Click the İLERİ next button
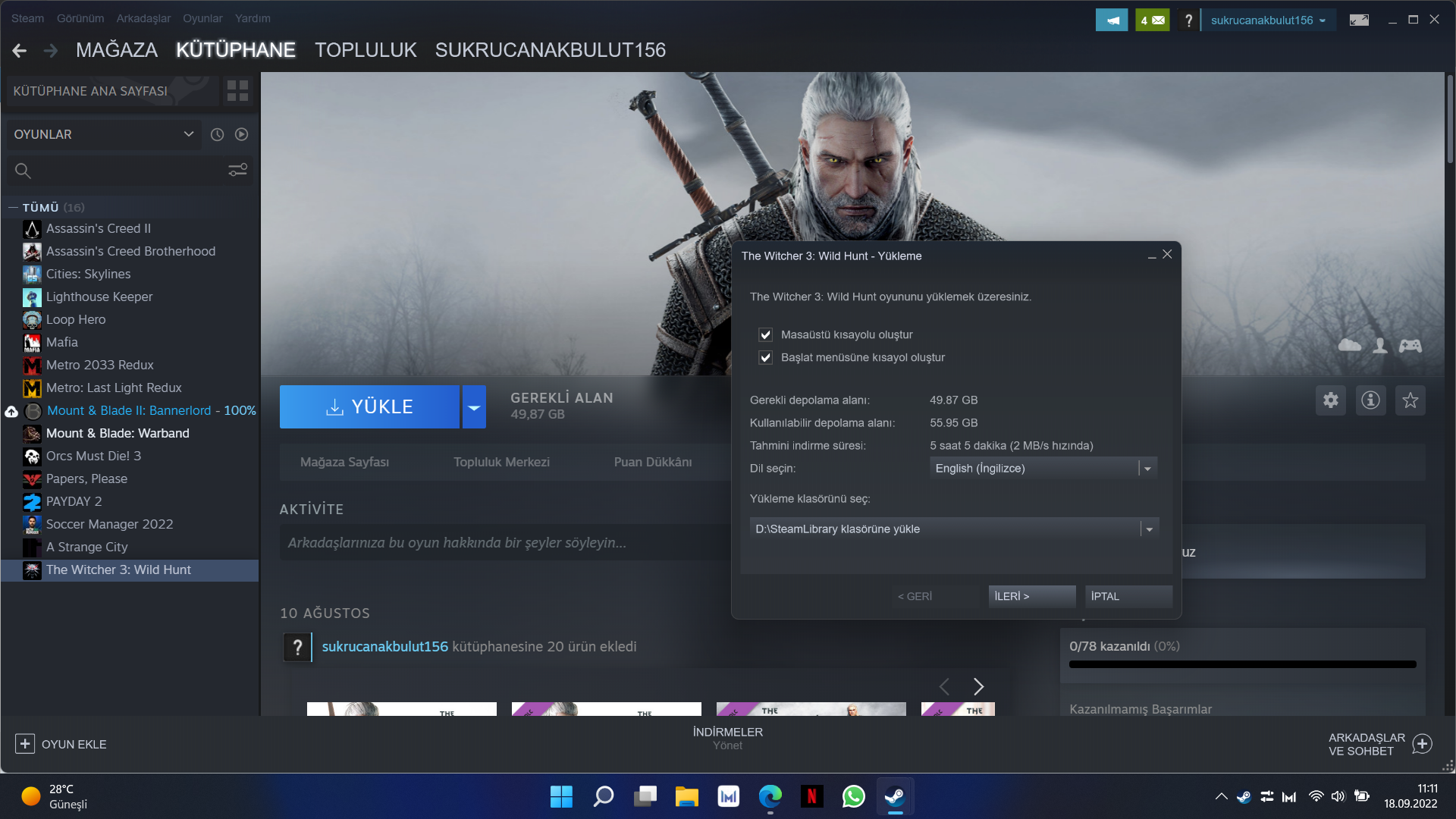Image resolution: width=1456 pixels, height=819 pixels. coord(1031,596)
